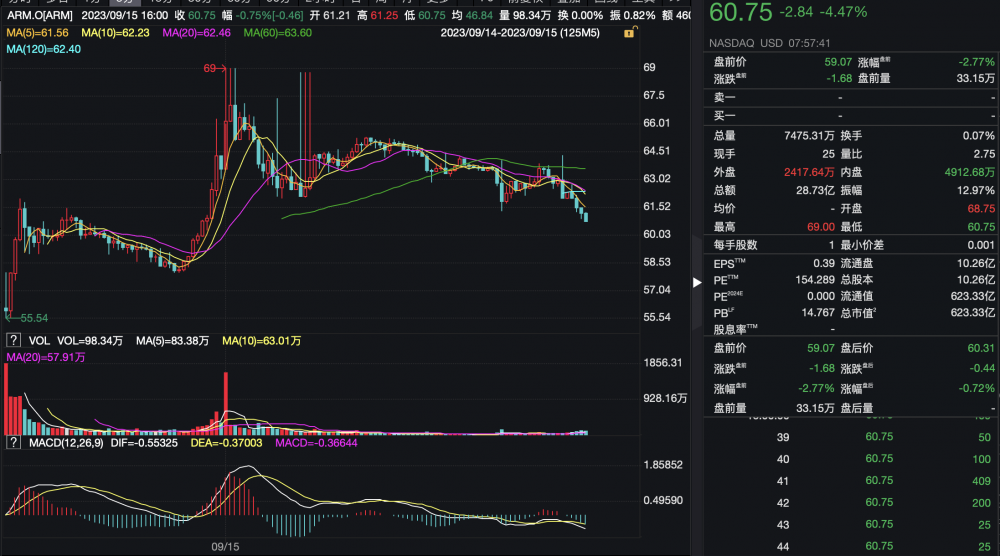Select tick row 42 with volume 200
This screenshot has width=1000, height=556.
coord(849,503)
